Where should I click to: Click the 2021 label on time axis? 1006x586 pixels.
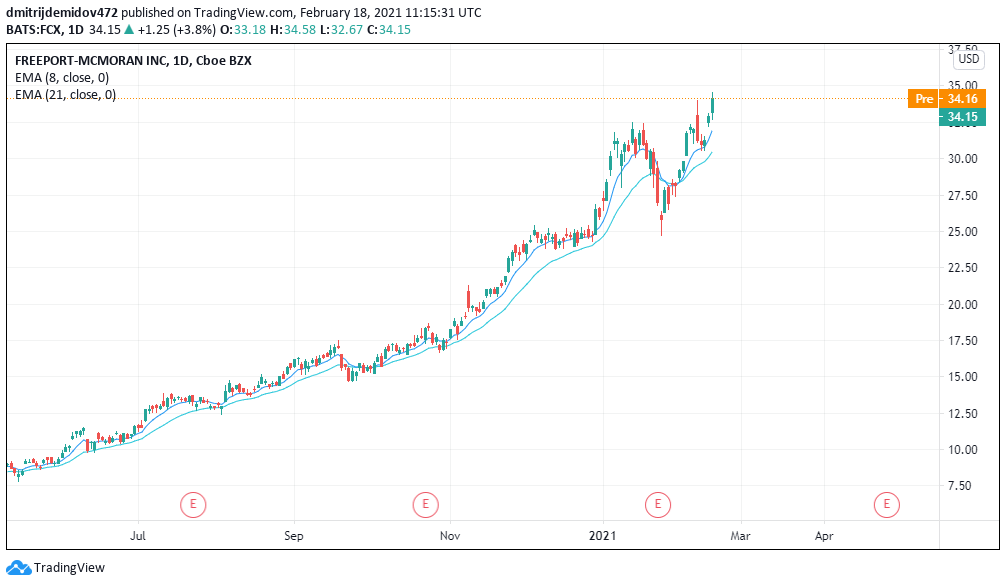(x=602, y=535)
